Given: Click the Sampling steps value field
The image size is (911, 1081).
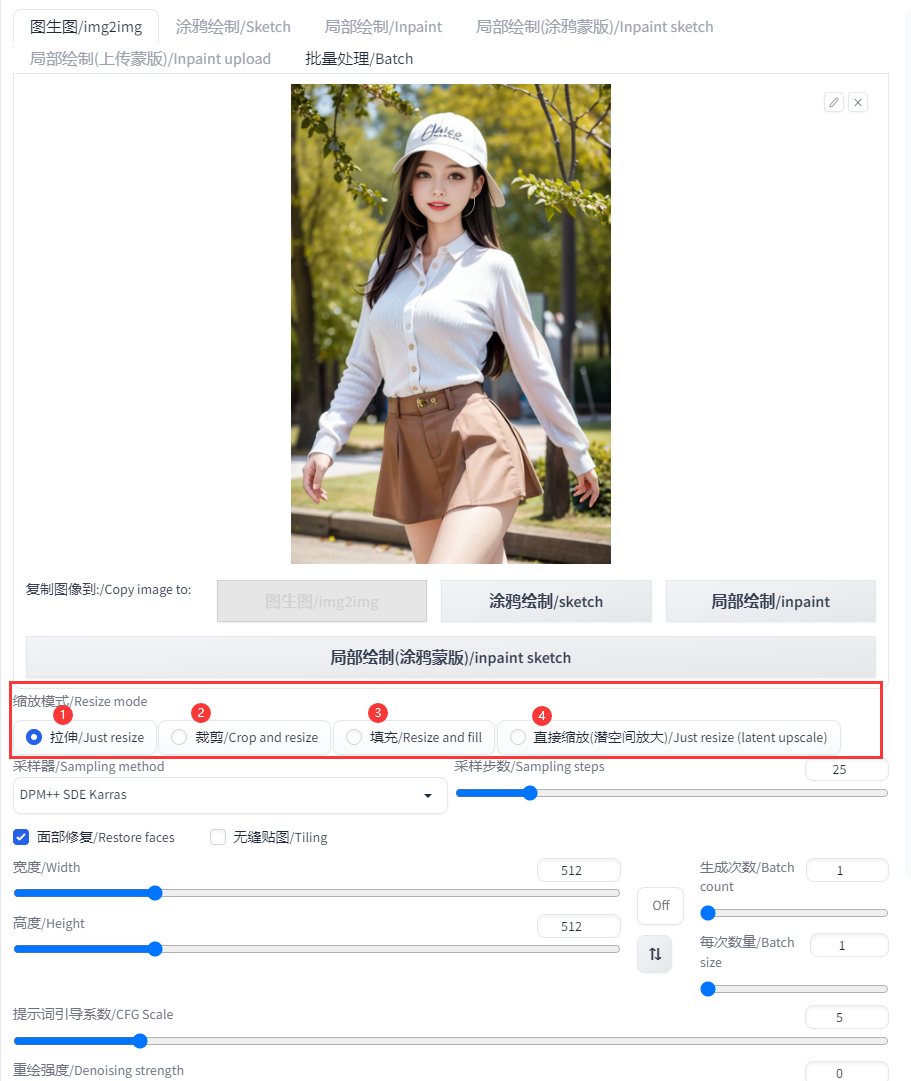Looking at the screenshot, I should click(847, 769).
